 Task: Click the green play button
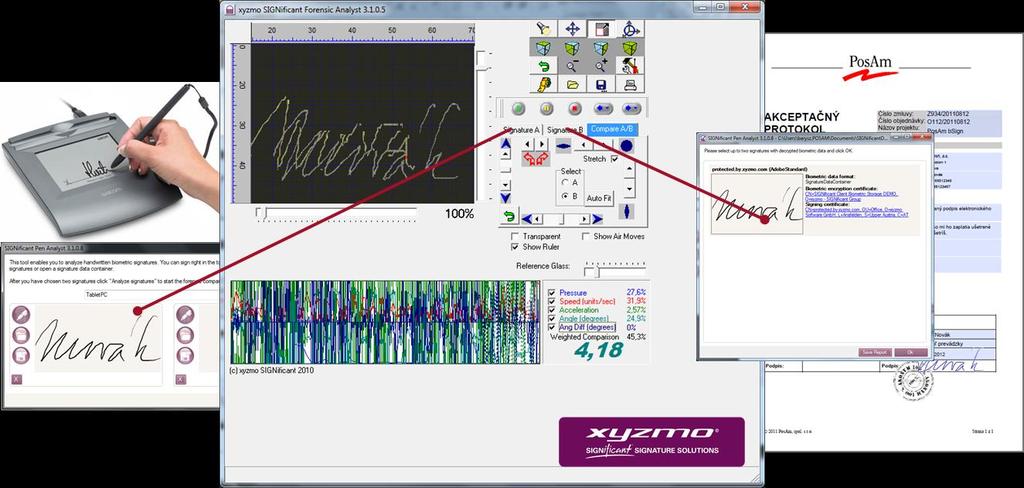point(519,108)
